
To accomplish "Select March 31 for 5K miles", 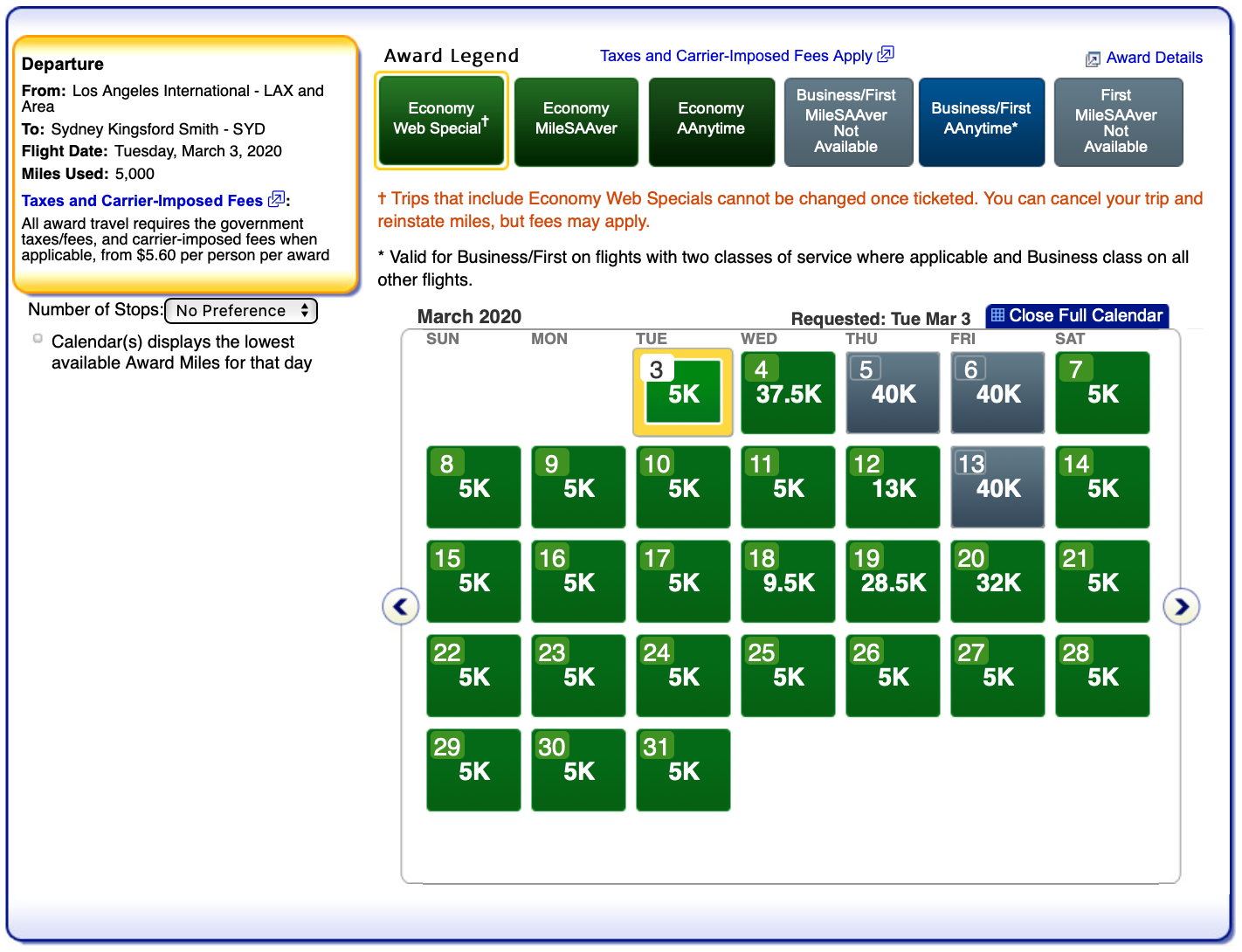I will 683,770.
